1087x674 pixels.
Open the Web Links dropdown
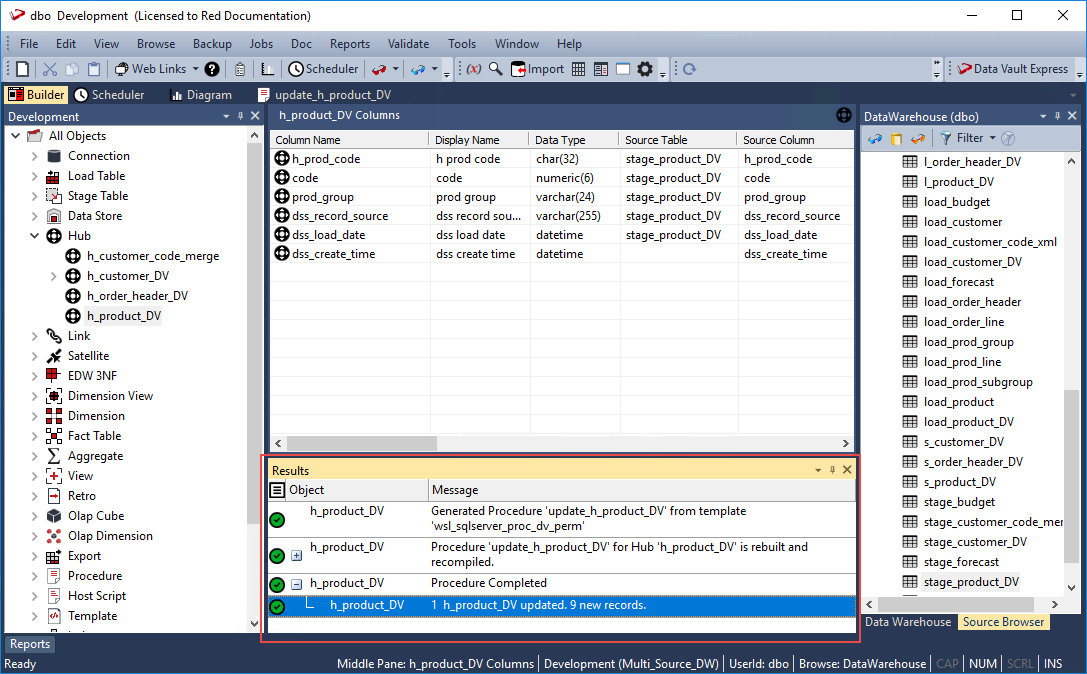(157, 69)
